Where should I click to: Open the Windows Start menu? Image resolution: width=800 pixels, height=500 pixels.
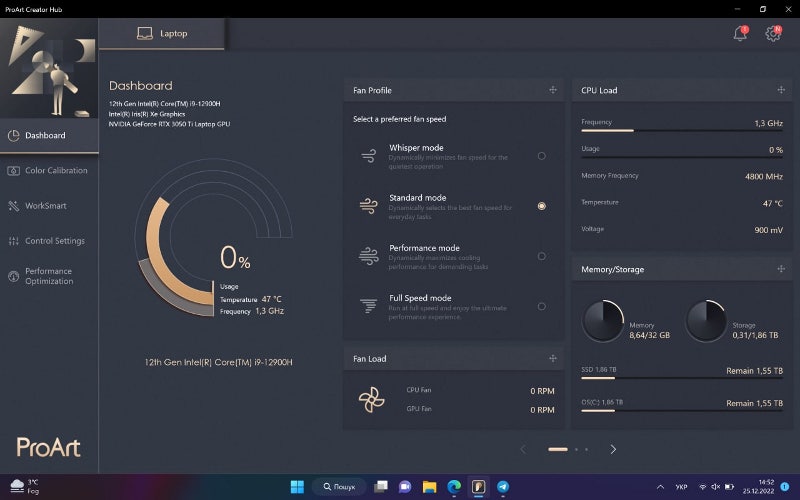pyautogui.click(x=297, y=487)
